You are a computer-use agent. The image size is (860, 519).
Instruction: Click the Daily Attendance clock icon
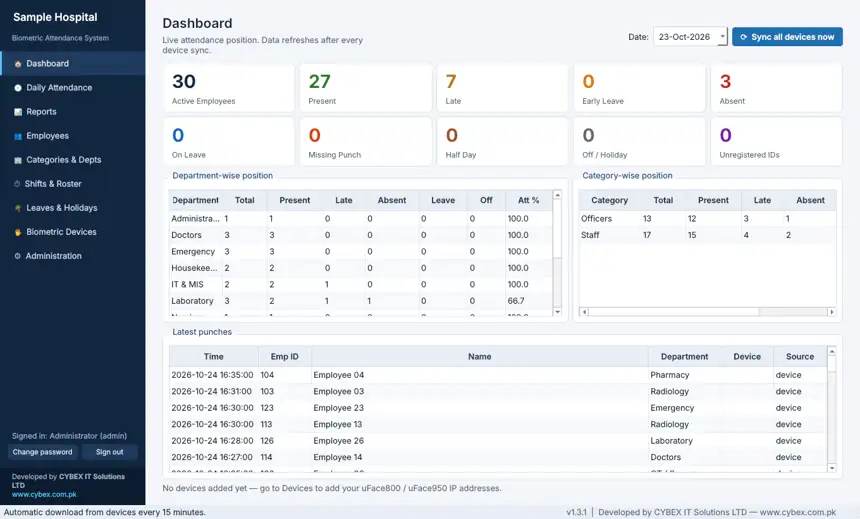[x=18, y=88]
